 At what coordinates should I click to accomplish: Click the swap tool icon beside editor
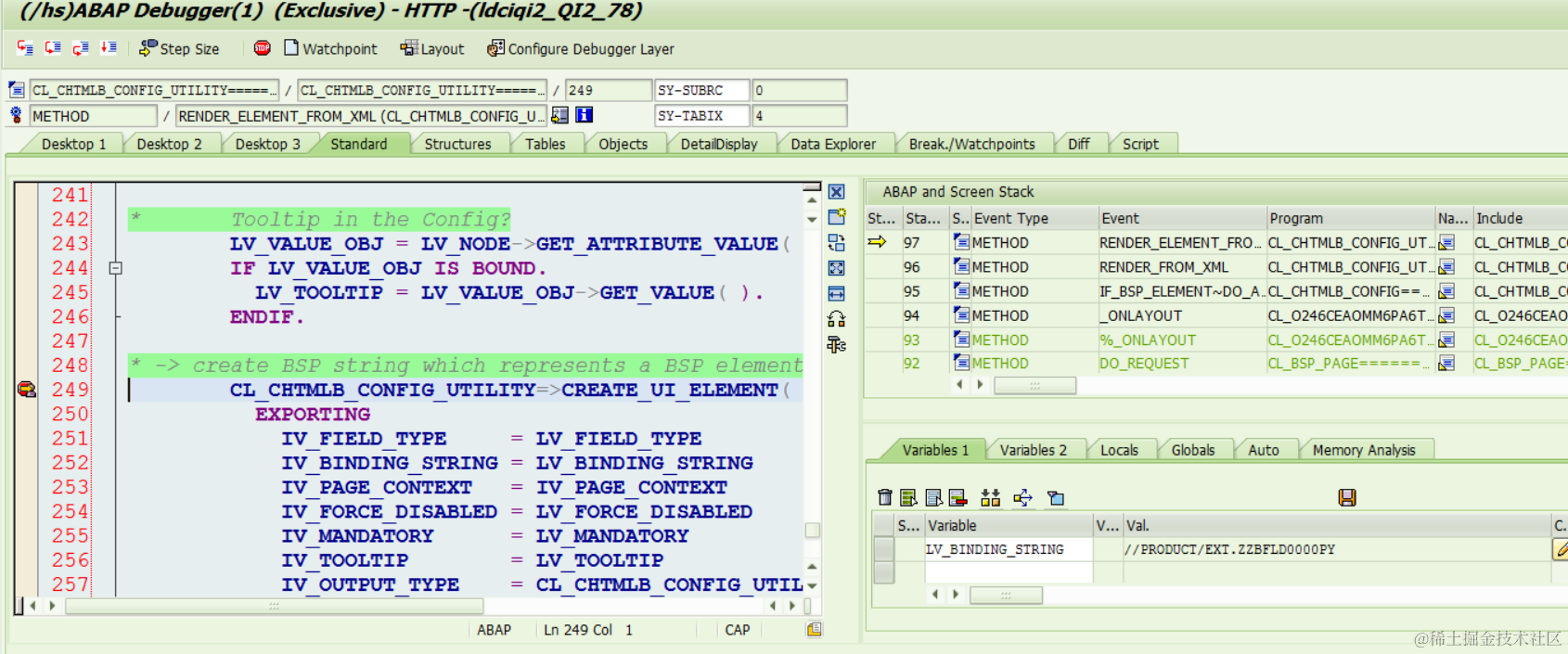(x=836, y=243)
